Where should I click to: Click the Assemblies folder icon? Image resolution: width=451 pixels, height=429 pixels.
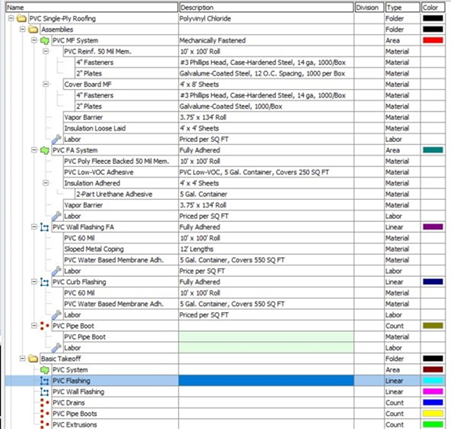[33, 29]
